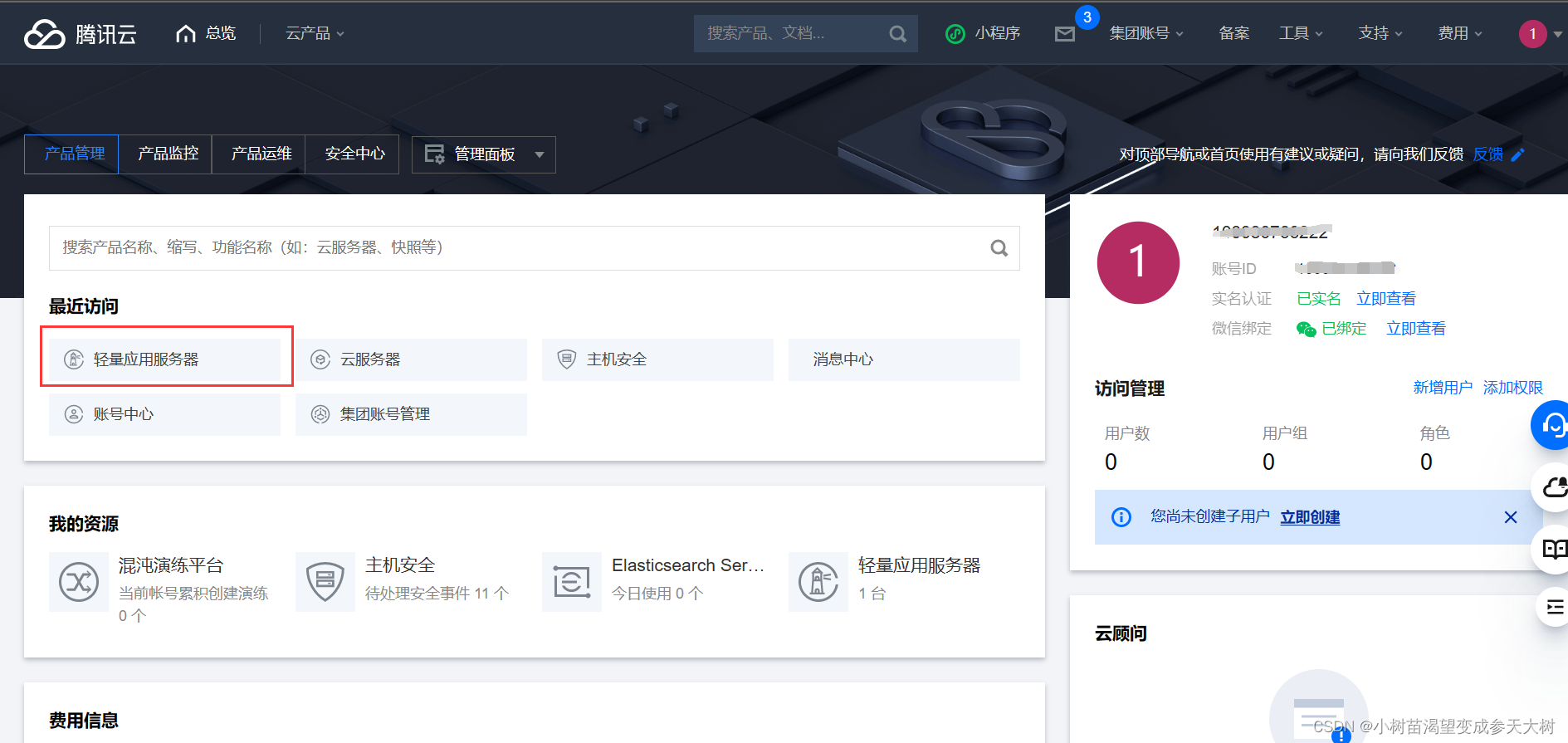The width and height of the screenshot is (1568, 743).
Task: Click the WeChat bound icon
Action: pyautogui.click(x=1306, y=329)
